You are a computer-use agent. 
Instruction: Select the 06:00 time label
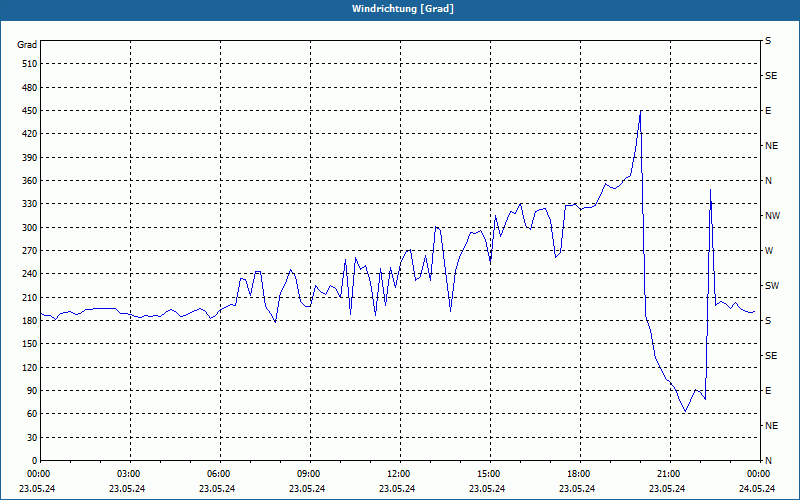[218, 474]
